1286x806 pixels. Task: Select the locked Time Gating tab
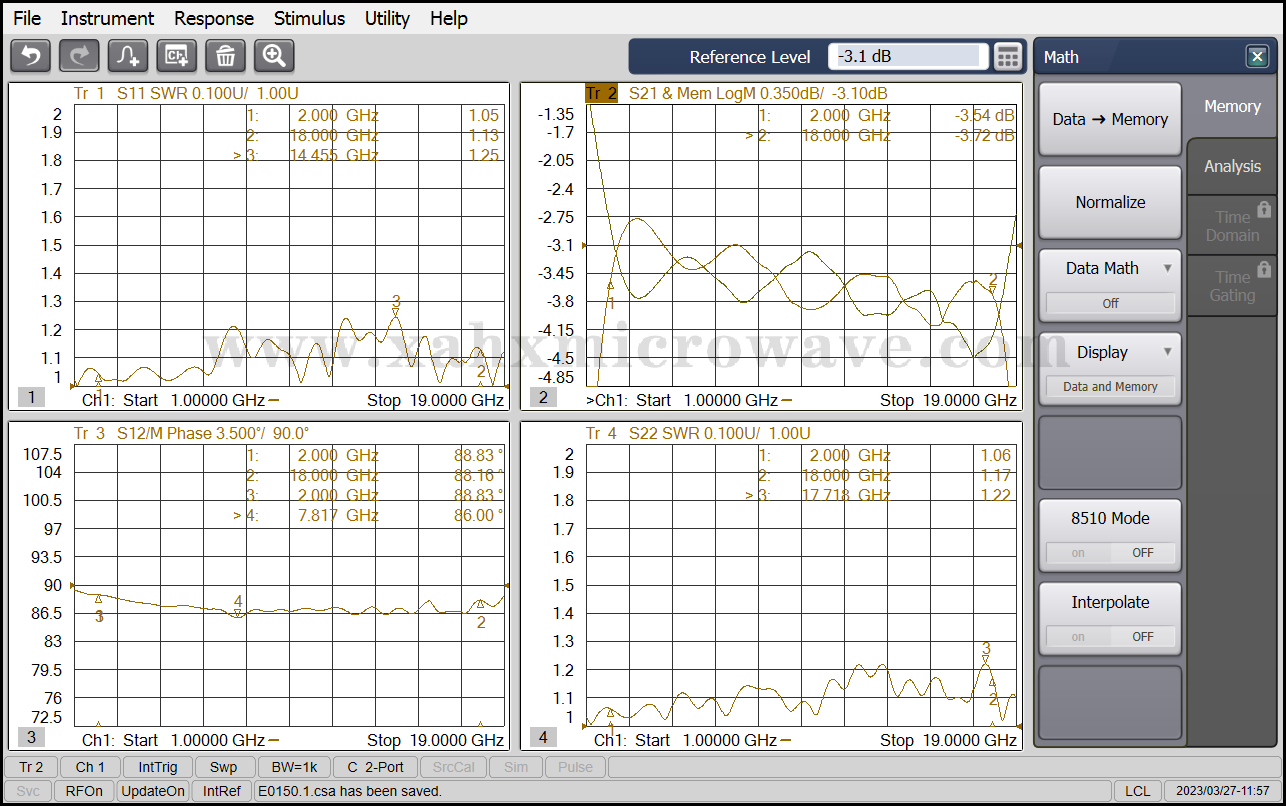(x=1232, y=285)
